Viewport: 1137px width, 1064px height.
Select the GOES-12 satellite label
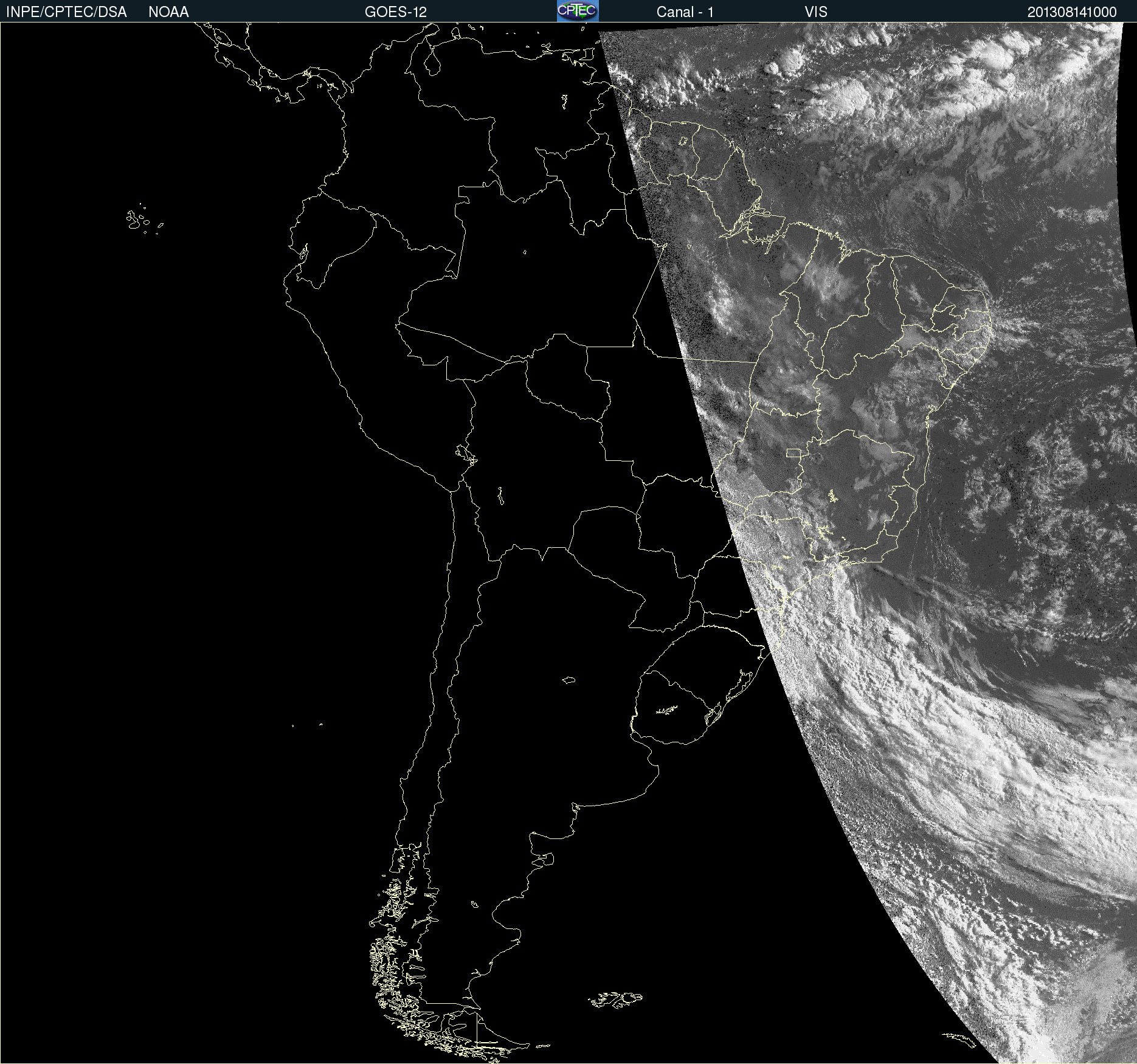[396, 12]
